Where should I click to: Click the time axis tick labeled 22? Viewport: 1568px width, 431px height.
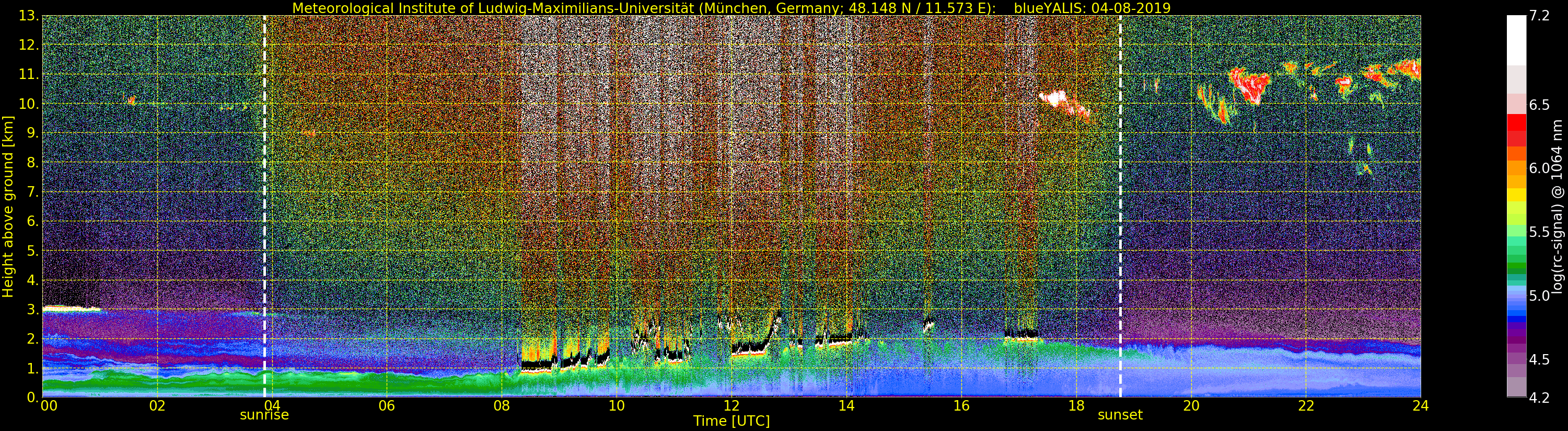(x=1306, y=406)
